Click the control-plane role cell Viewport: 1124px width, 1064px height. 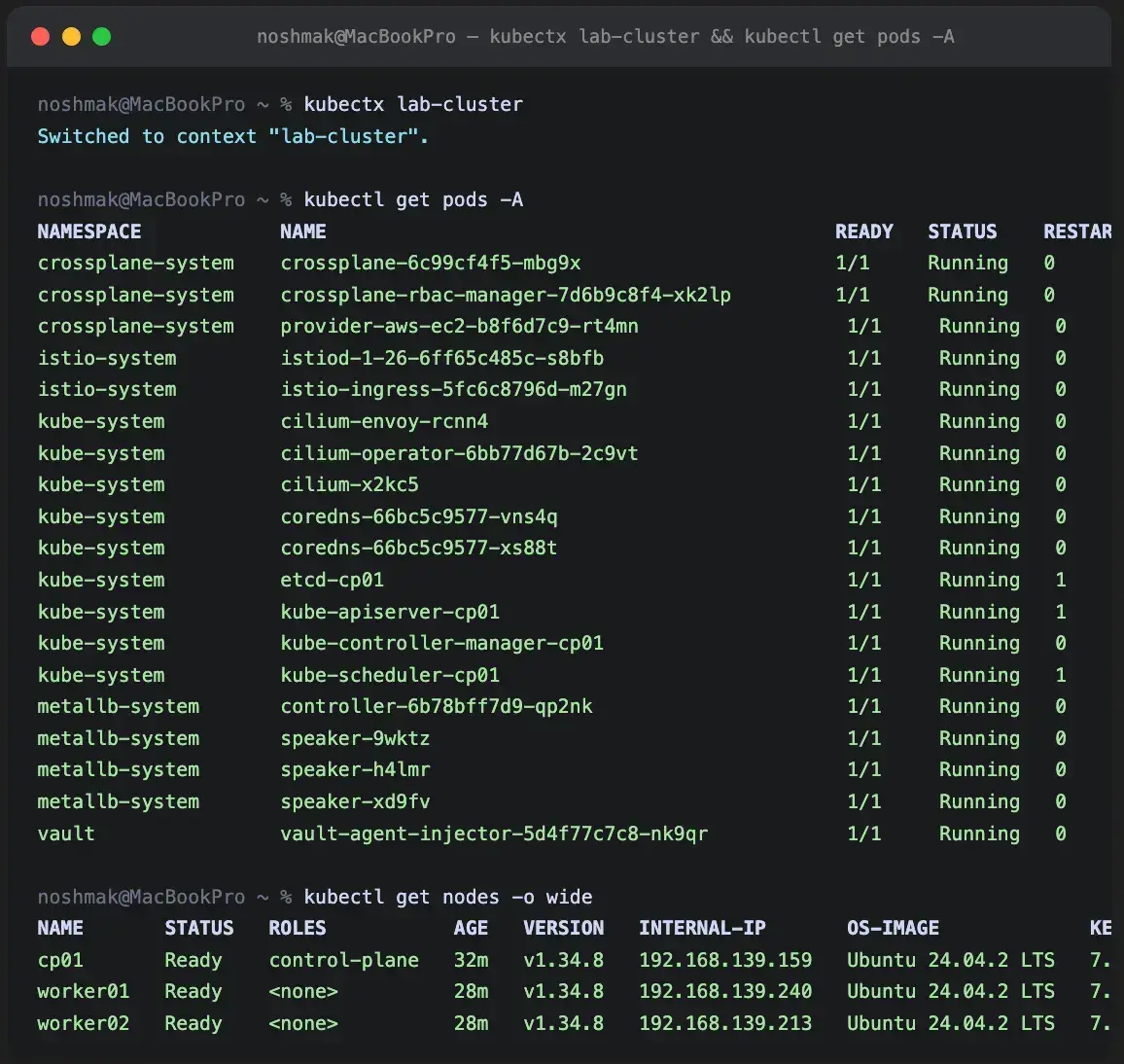pos(343,960)
